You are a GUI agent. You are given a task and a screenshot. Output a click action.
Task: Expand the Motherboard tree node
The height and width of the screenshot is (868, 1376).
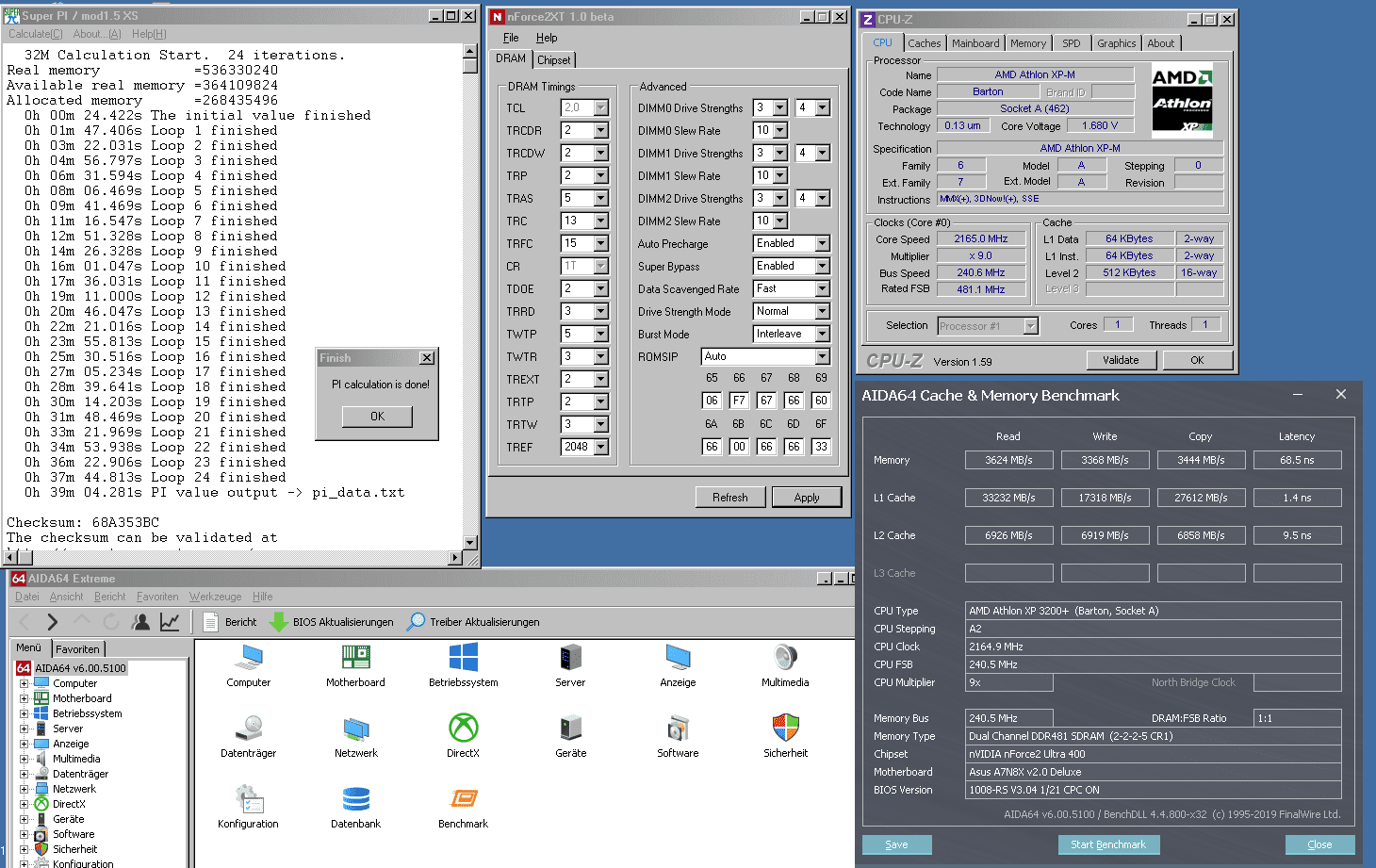pos(24,698)
